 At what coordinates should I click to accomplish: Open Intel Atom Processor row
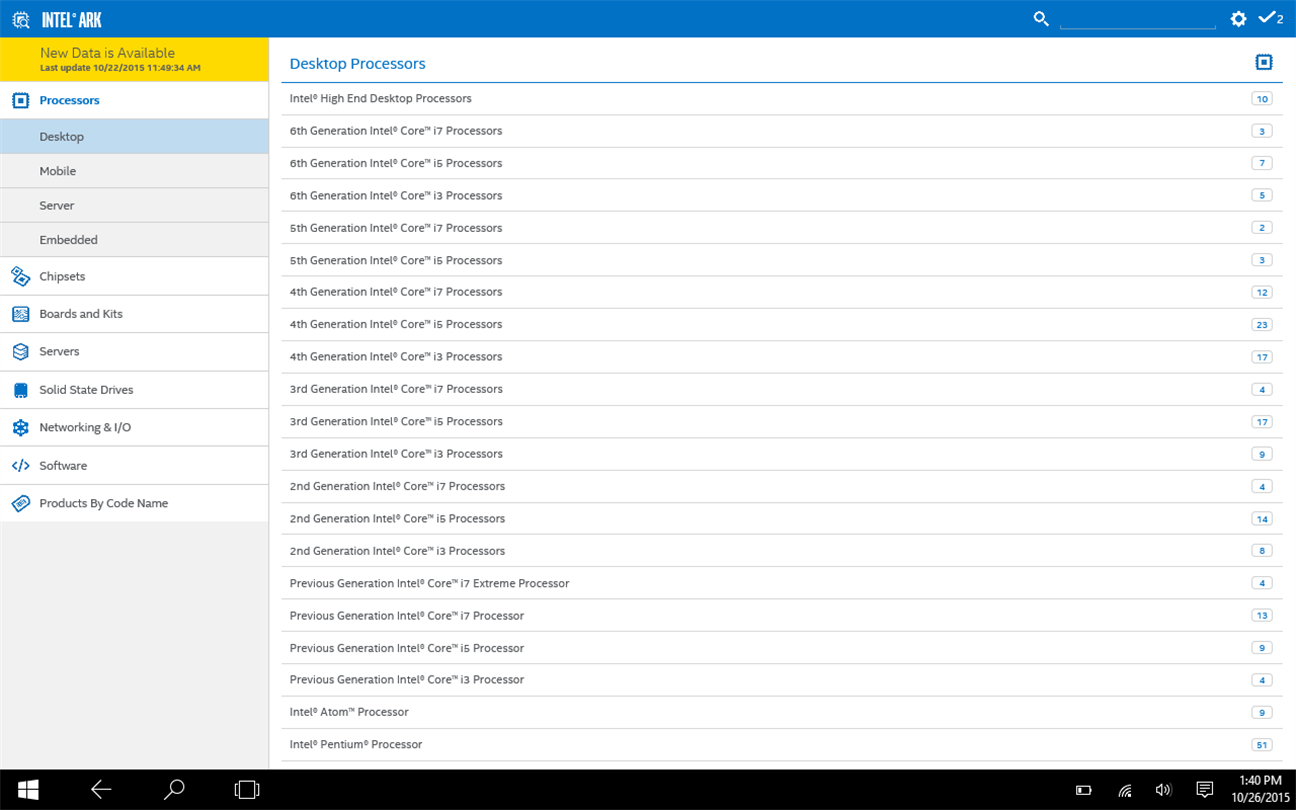click(x=782, y=712)
